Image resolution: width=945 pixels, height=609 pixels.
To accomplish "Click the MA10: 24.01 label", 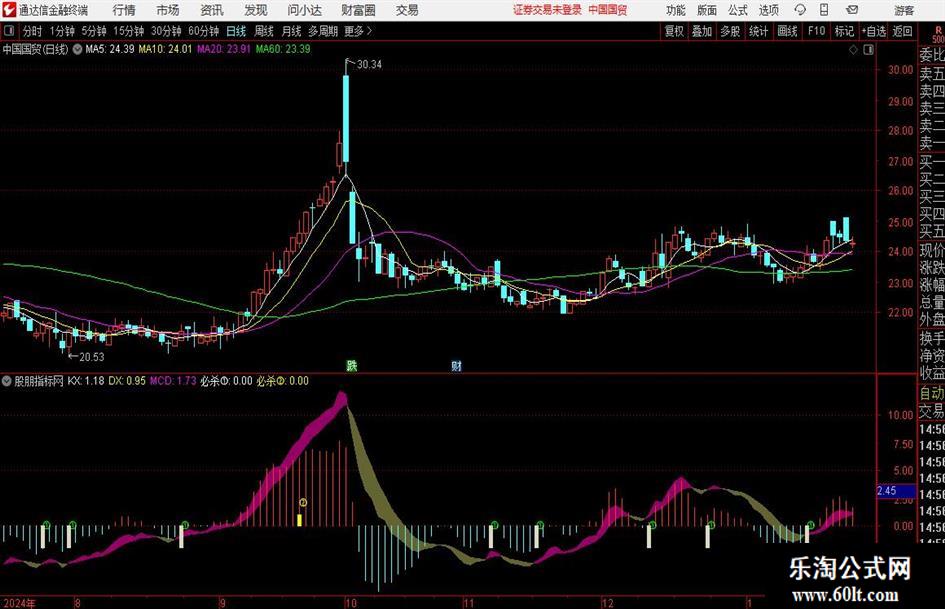I will point(165,49).
